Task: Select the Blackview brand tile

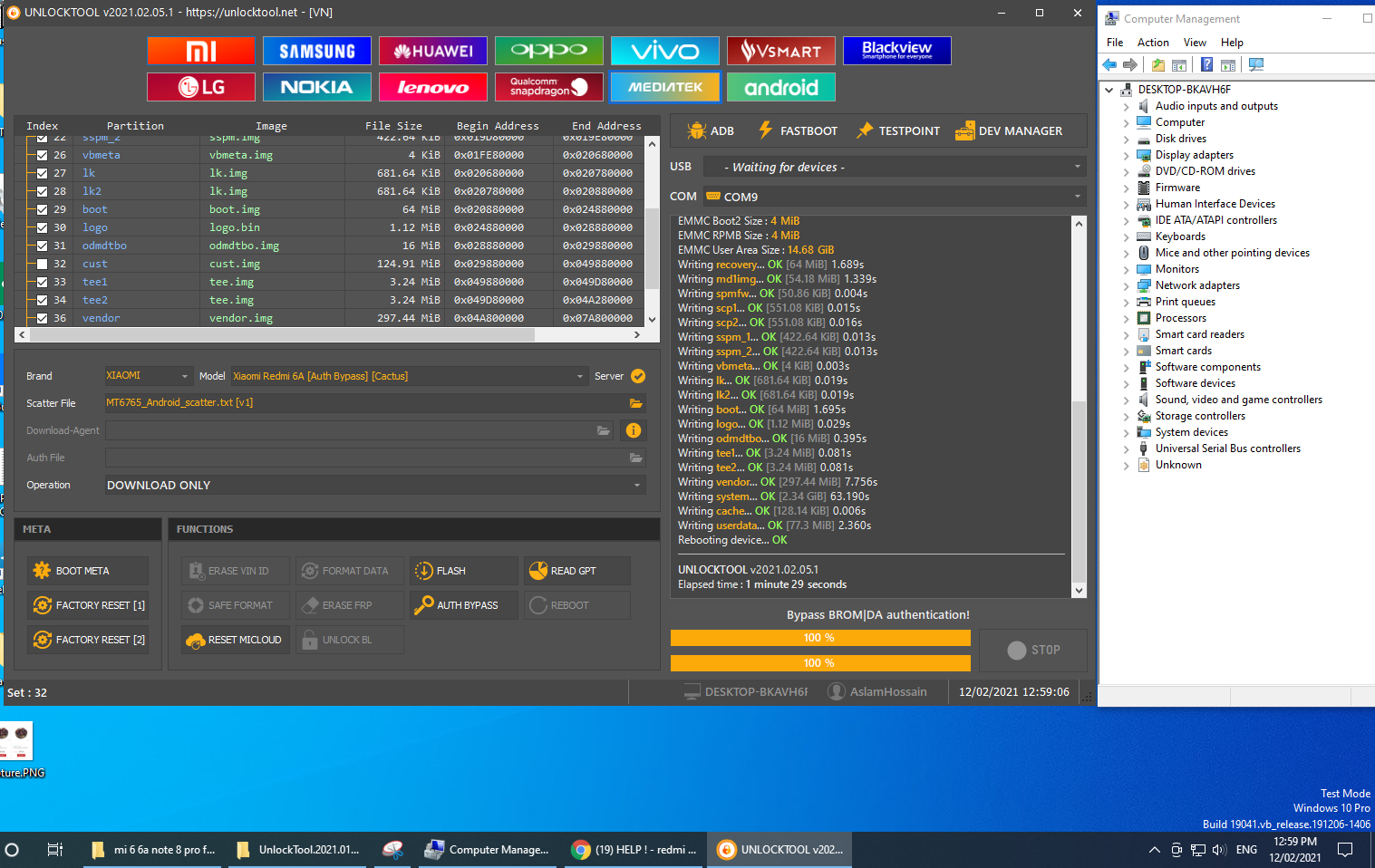Action: click(x=897, y=51)
